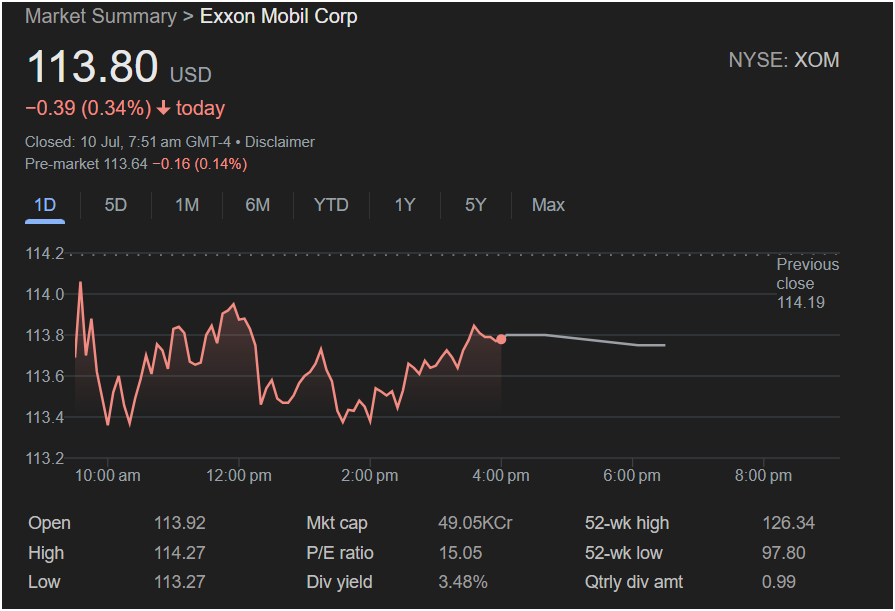This screenshot has width=895, height=611.
Task: Click the Div yield label
Action: click(x=339, y=582)
